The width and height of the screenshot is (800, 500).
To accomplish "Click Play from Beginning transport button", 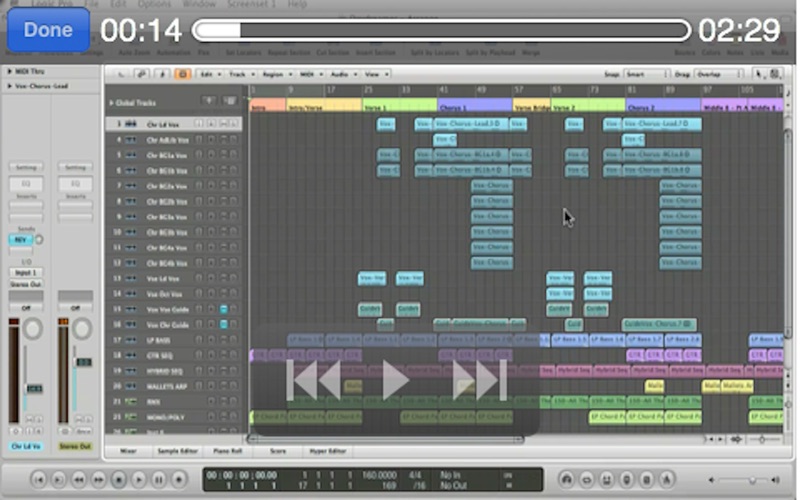I will (59, 480).
